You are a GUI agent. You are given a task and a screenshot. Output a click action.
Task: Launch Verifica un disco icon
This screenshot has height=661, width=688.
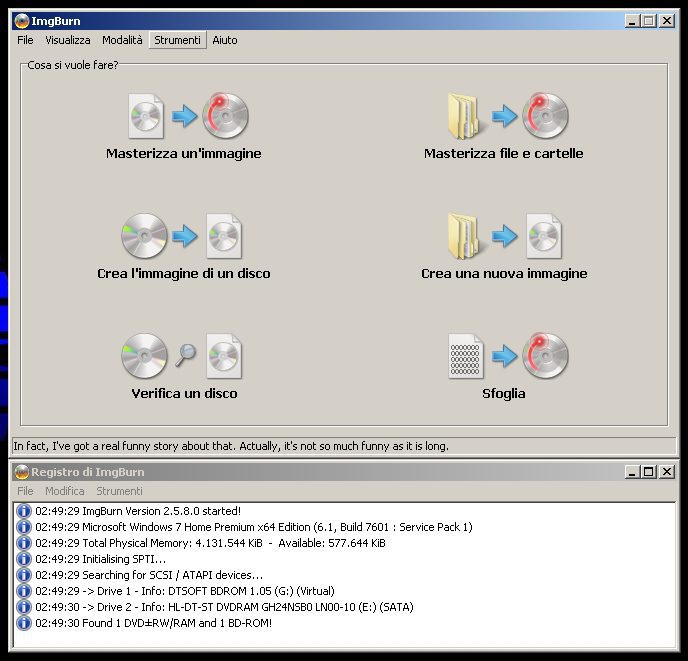(184, 356)
